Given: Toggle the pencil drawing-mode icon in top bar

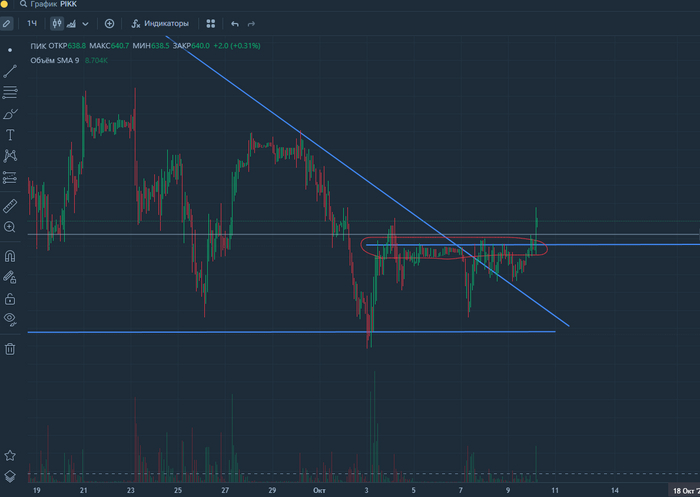Looking at the screenshot, I should 7,24.
